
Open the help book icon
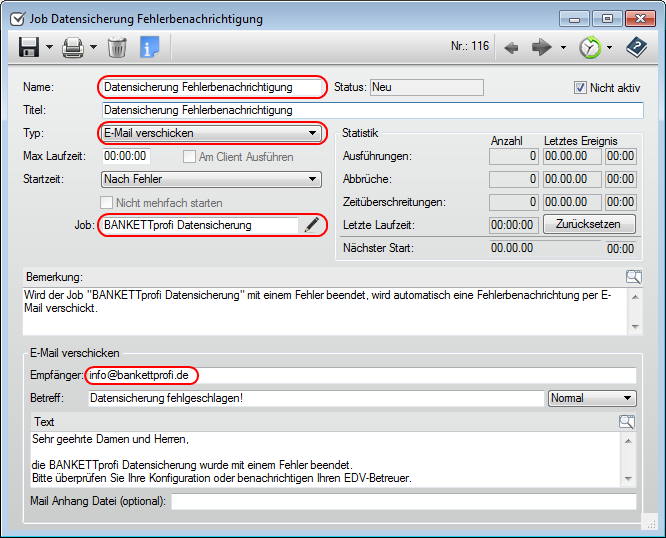point(636,47)
